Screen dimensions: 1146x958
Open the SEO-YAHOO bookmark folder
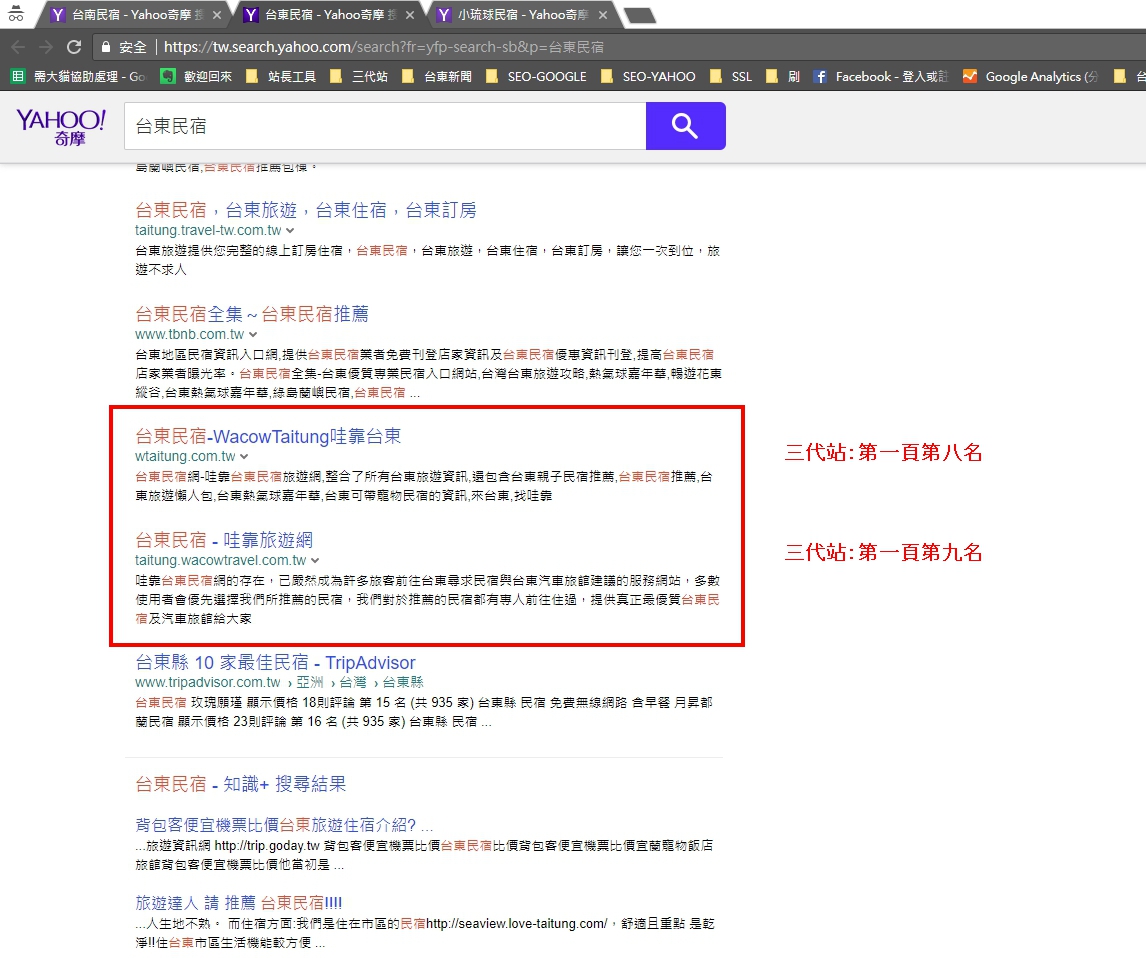click(648, 76)
